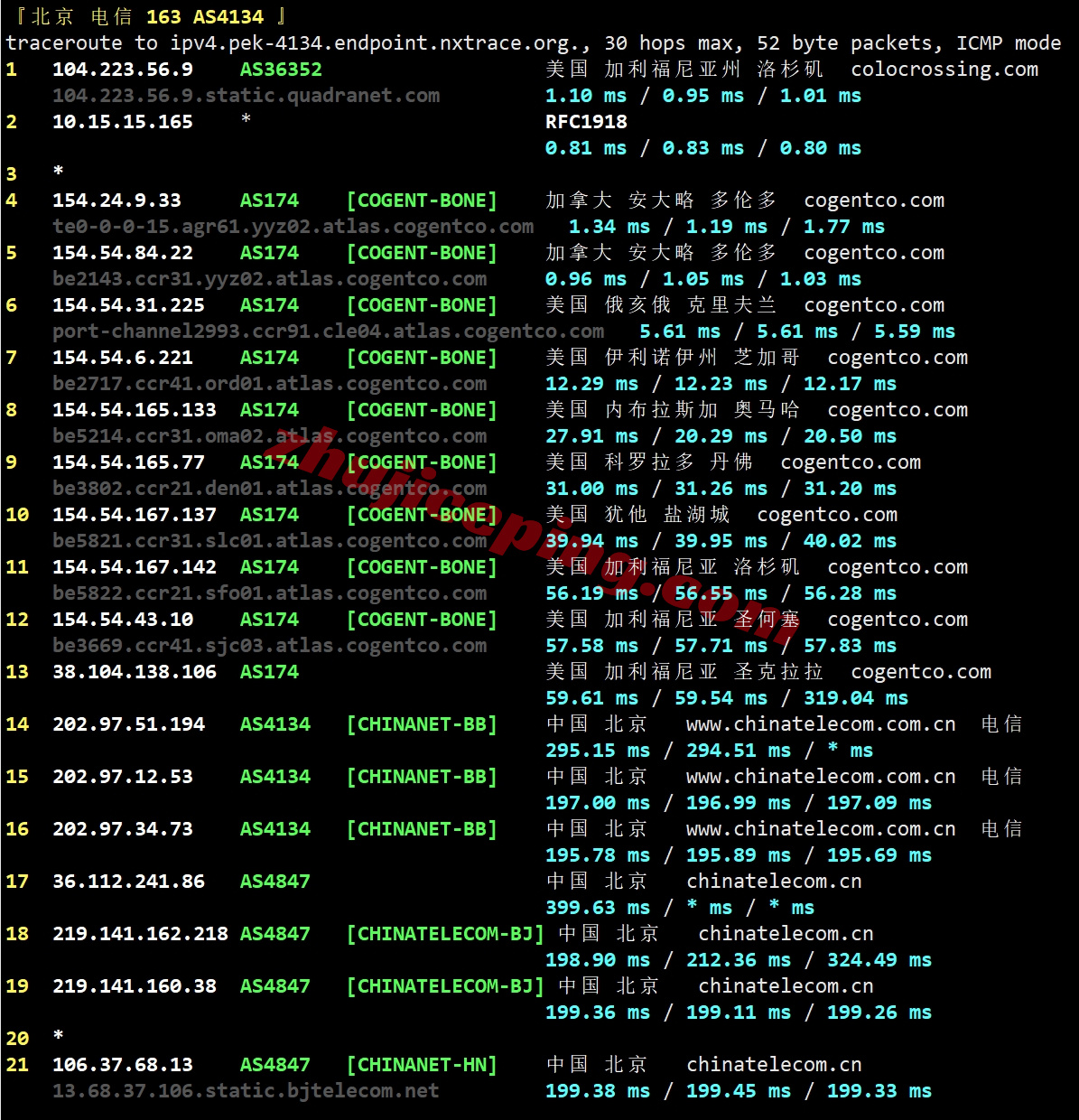
Task: Click IP address 154.54.31.225
Action: (x=128, y=305)
